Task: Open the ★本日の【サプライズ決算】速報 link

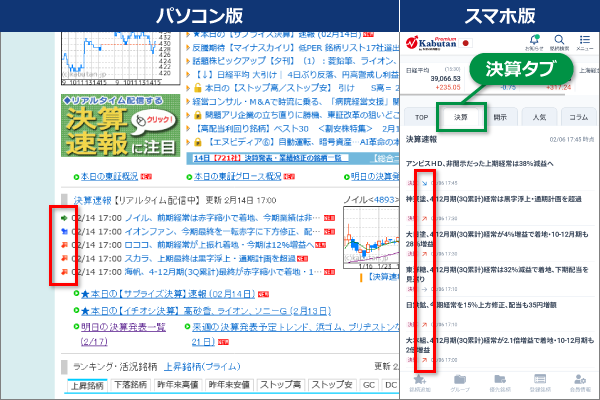Action: 168,294
